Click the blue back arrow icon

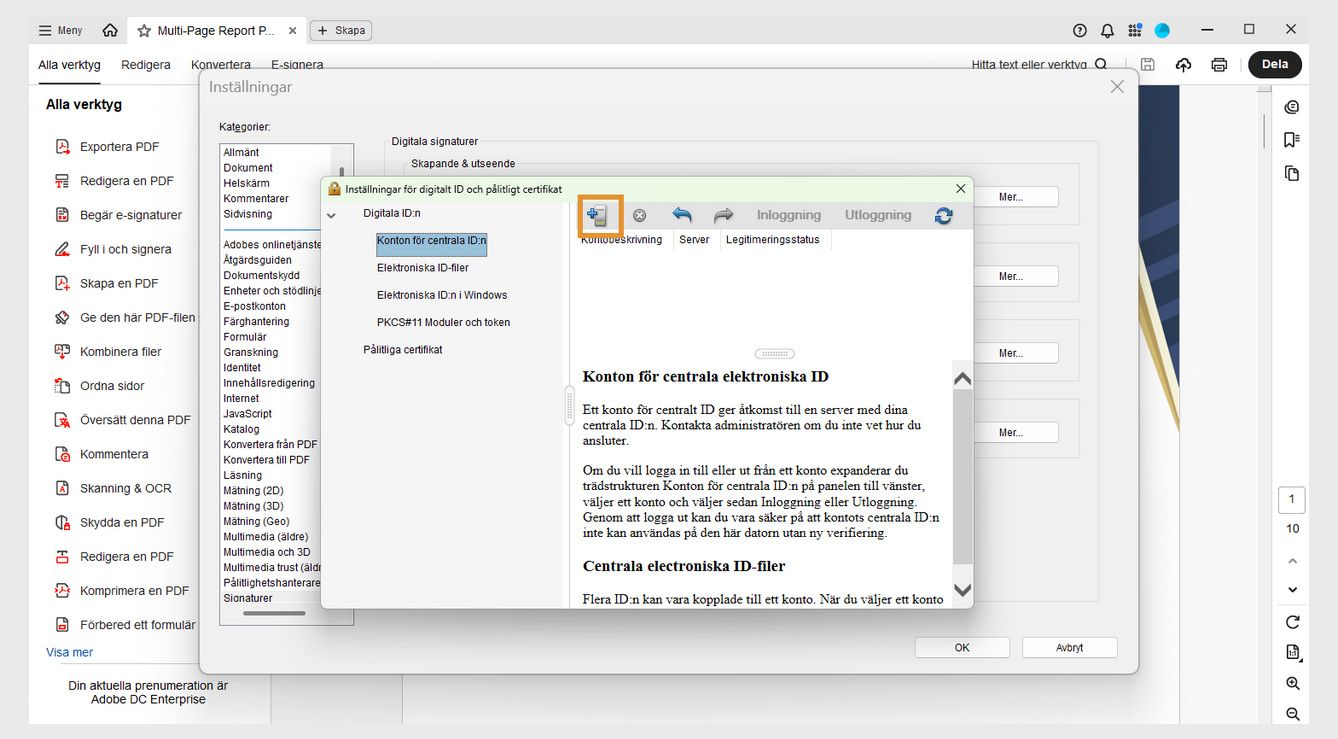pyautogui.click(x=682, y=215)
